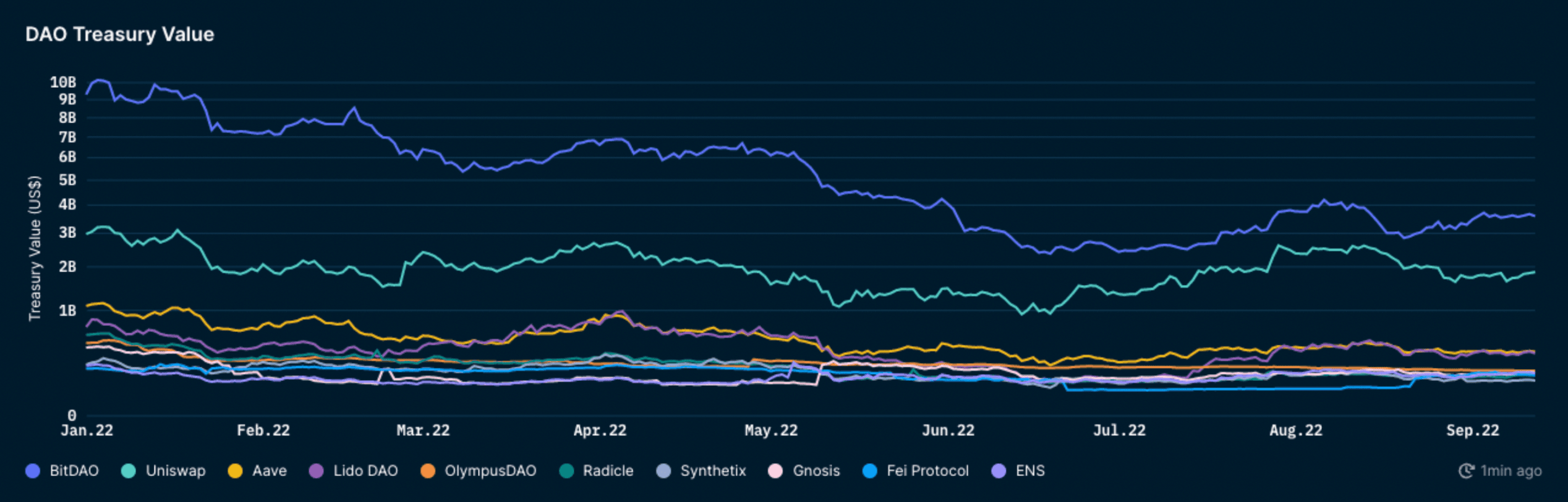Toggle the OlympusDAO series label
This screenshot has height=502, width=1568.
(490, 471)
